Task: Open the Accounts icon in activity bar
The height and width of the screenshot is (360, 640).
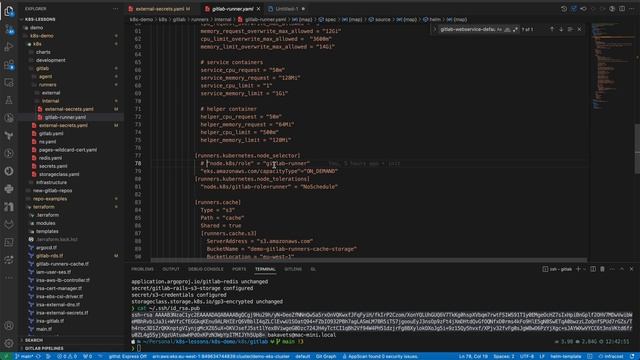Action: pos(9,326)
